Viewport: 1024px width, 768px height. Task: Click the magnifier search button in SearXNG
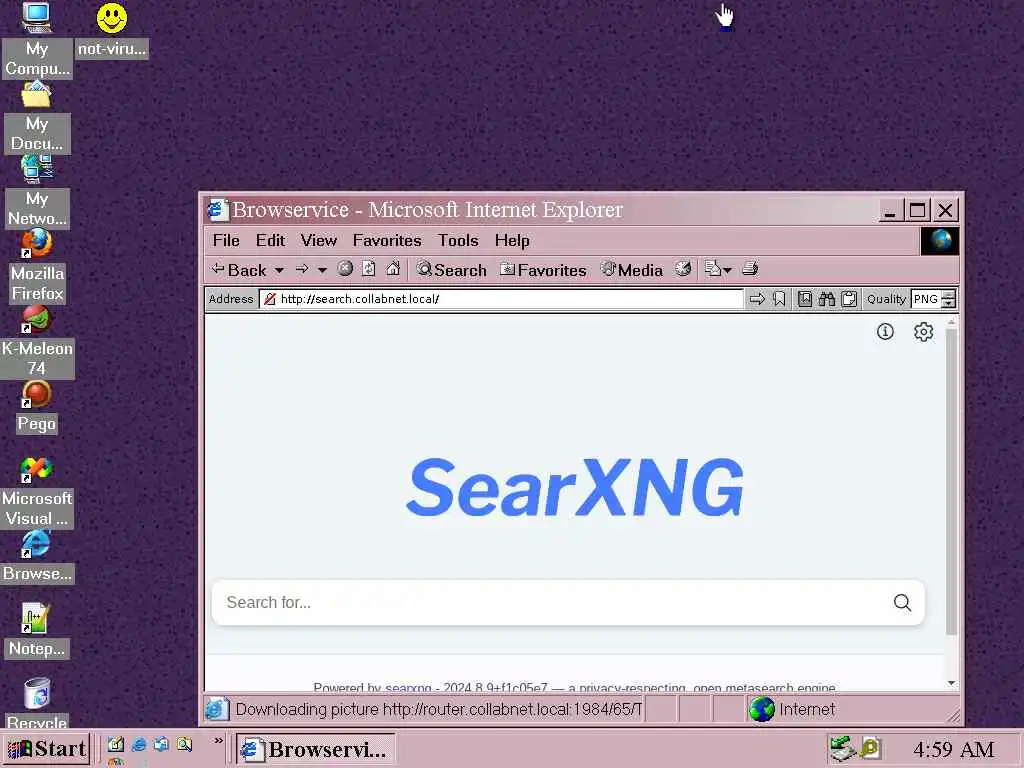point(903,602)
